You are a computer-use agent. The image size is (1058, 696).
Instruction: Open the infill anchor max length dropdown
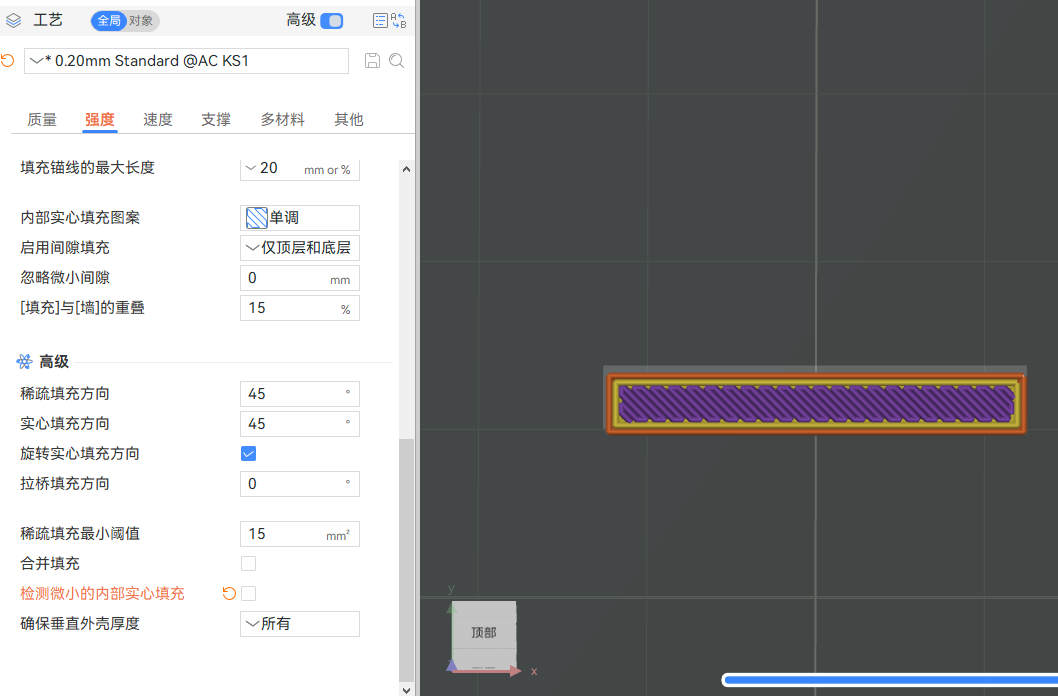[x=300, y=169]
